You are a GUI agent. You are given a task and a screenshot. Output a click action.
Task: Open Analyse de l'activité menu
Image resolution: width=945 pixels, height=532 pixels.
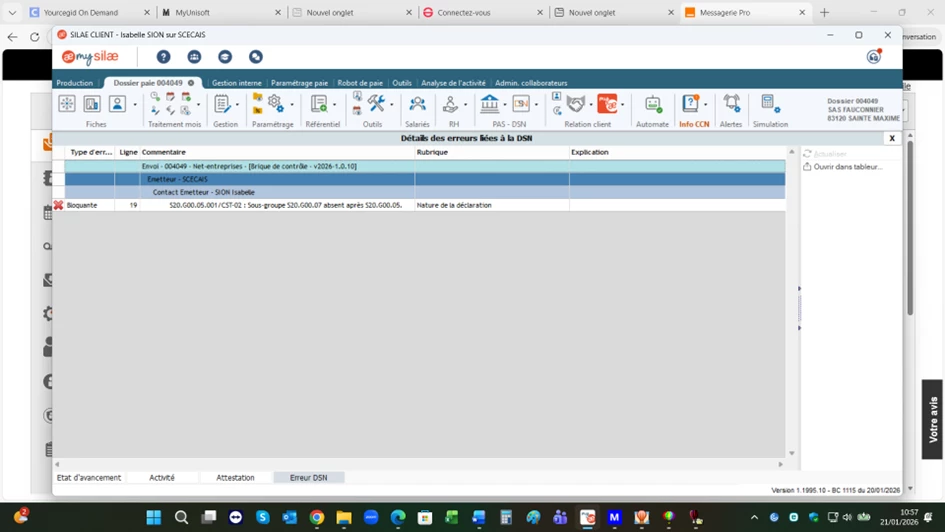tap(453, 83)
